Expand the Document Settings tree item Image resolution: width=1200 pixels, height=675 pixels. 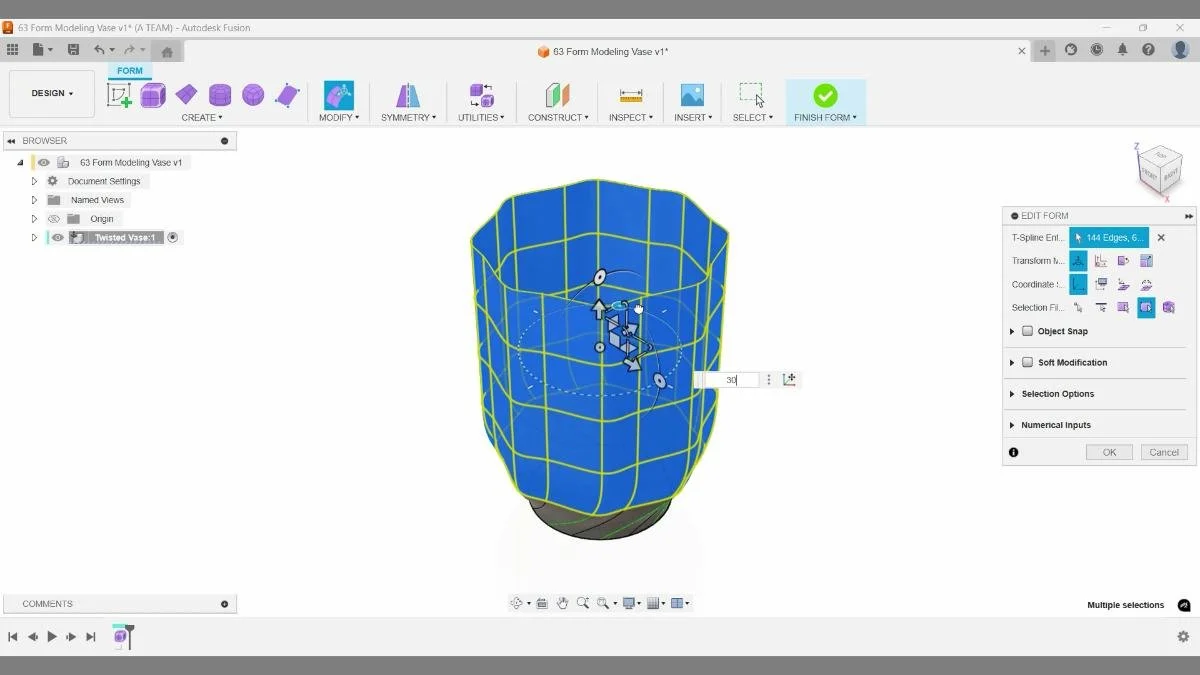click(x=34, y=180)
